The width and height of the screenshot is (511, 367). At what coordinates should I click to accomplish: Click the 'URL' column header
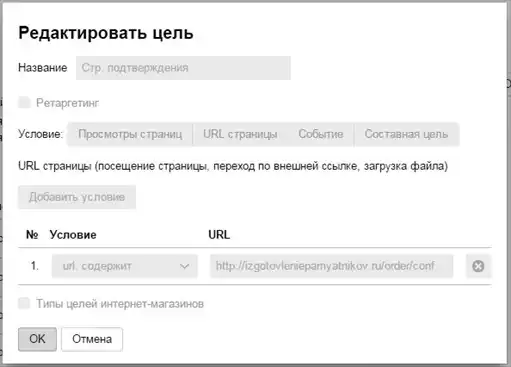219,235
